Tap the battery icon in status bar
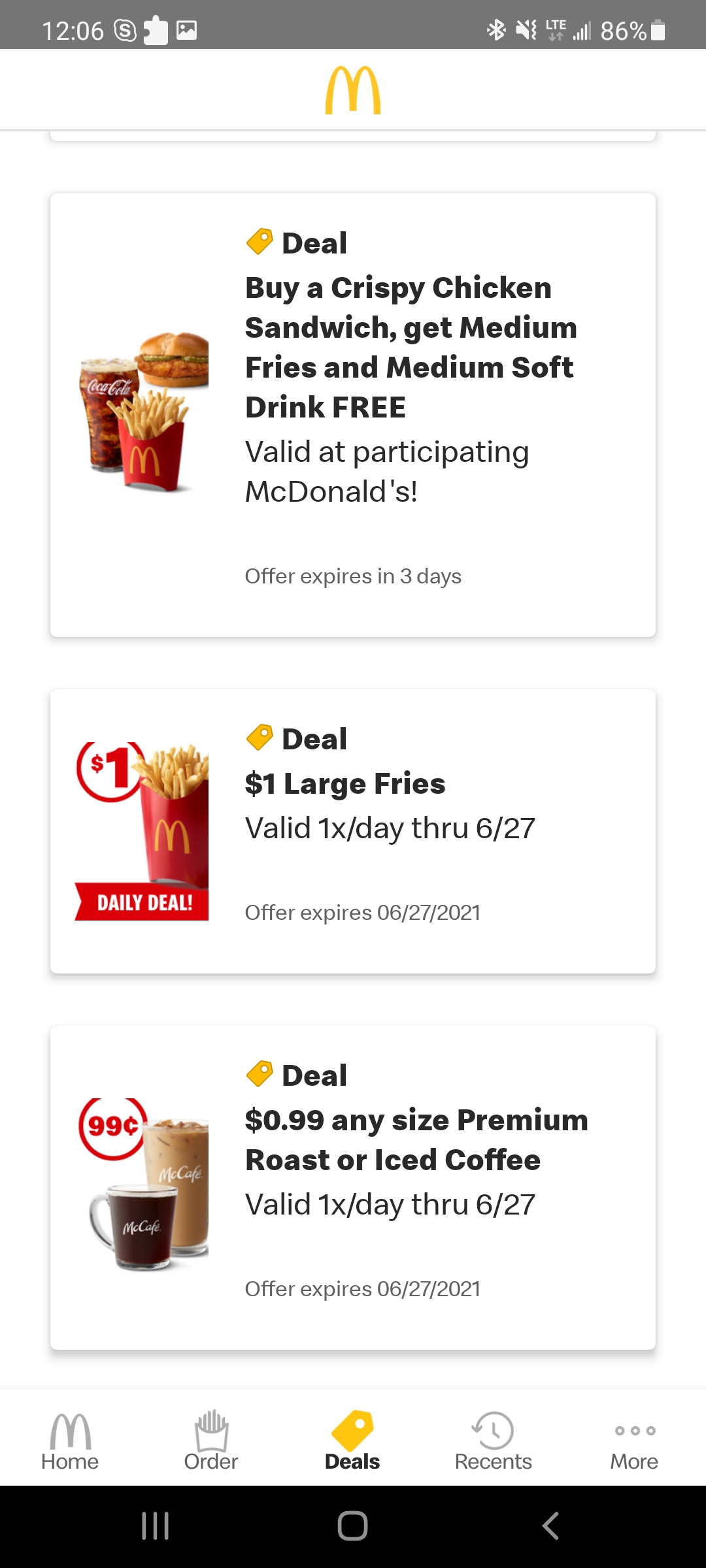The image size is (706, 1568). 658,30
